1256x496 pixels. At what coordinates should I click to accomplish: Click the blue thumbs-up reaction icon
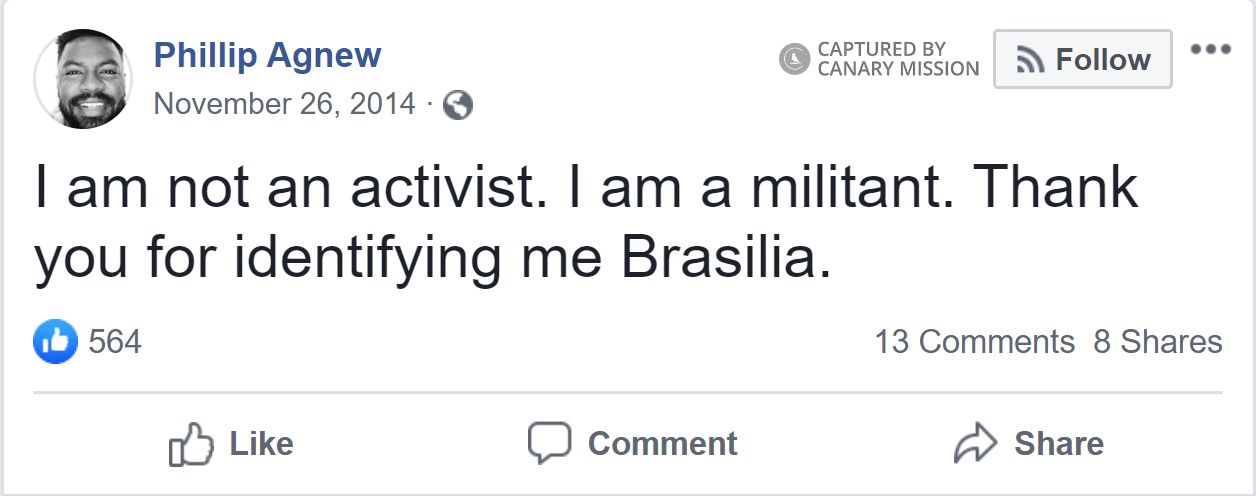56,343
